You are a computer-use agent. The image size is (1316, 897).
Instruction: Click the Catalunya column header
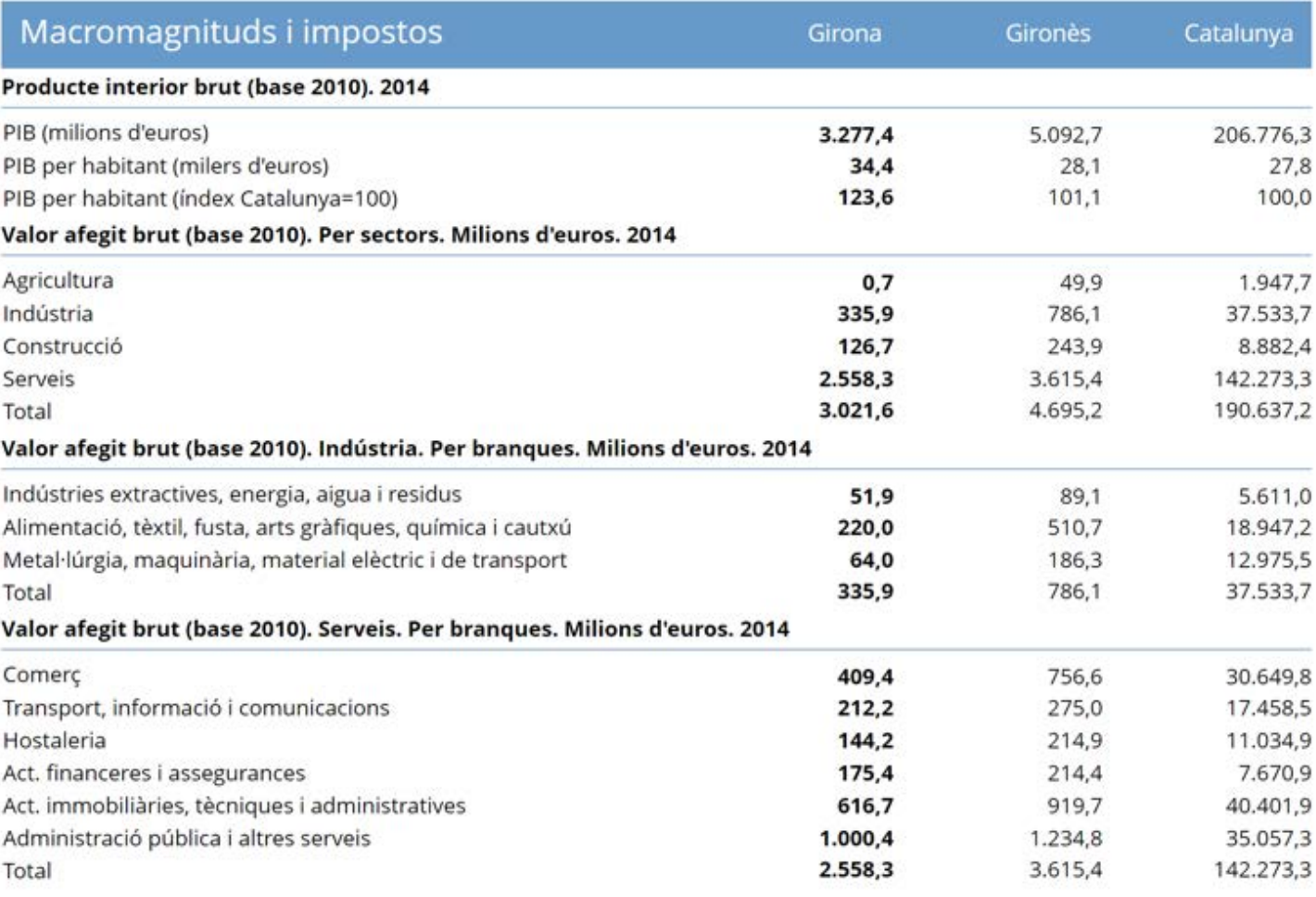pyautogui.click(x=1237, y=33)
